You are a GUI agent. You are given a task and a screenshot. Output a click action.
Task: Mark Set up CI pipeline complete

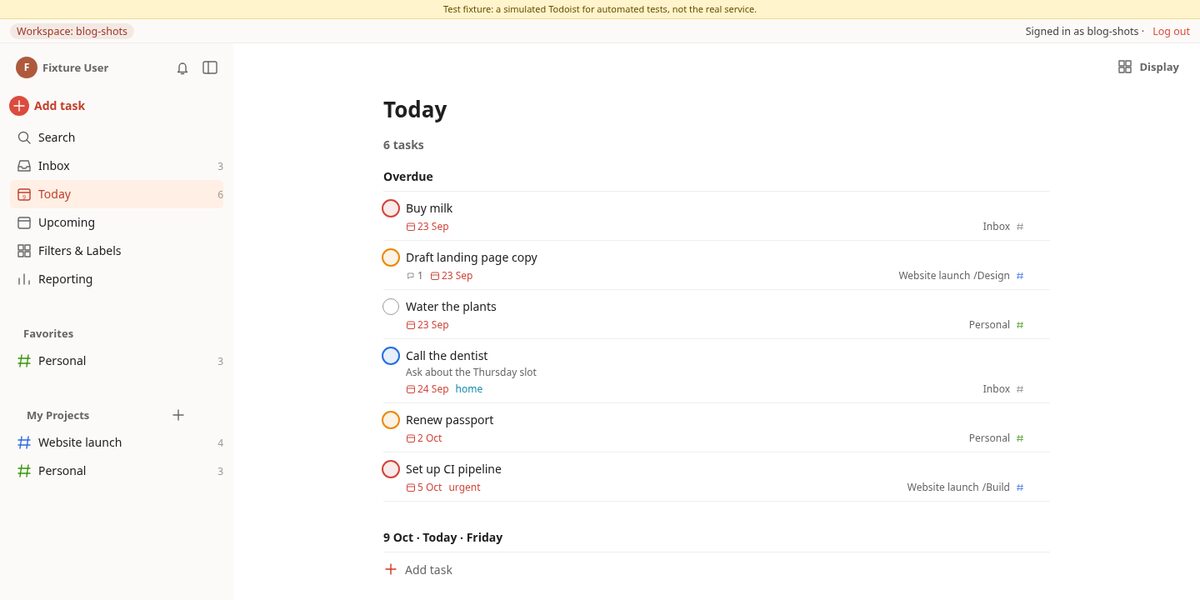[391, 469]
